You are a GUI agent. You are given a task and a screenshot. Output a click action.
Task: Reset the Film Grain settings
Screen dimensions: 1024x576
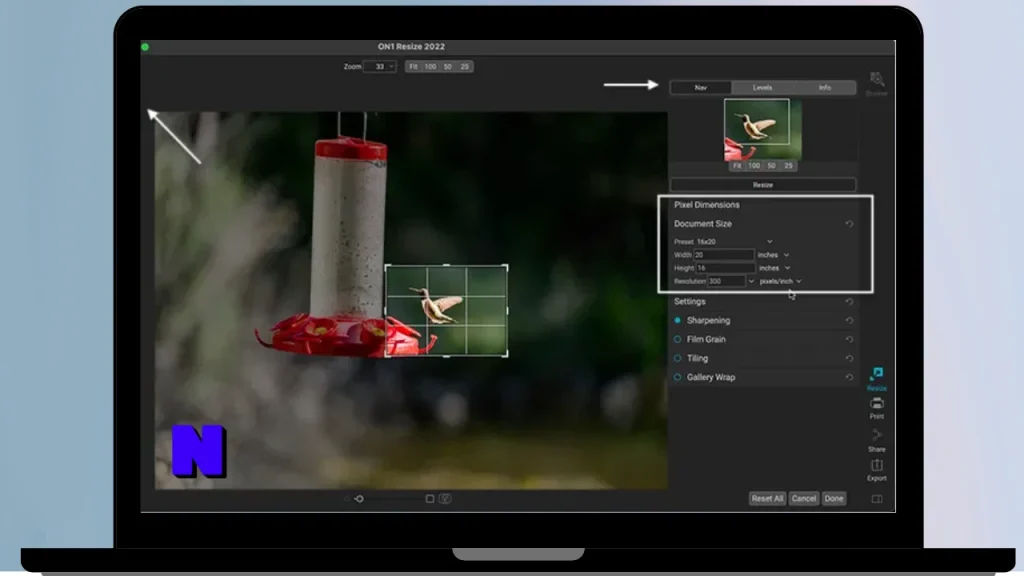click(x=849, y=340)
